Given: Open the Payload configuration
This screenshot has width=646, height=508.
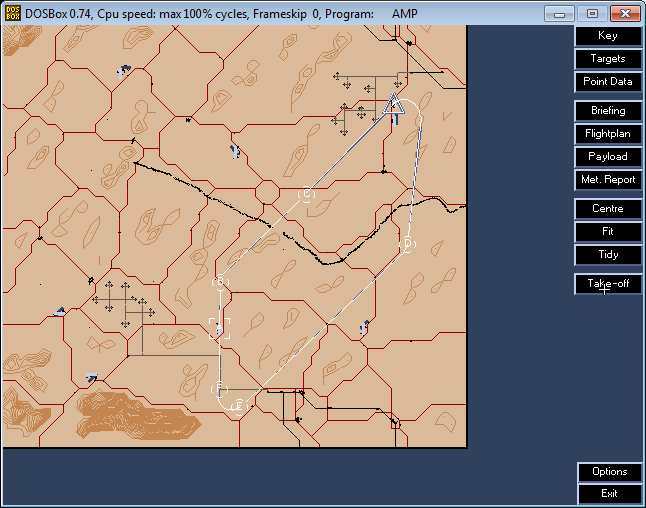Looking at the screenshot, I should point(607,157).
